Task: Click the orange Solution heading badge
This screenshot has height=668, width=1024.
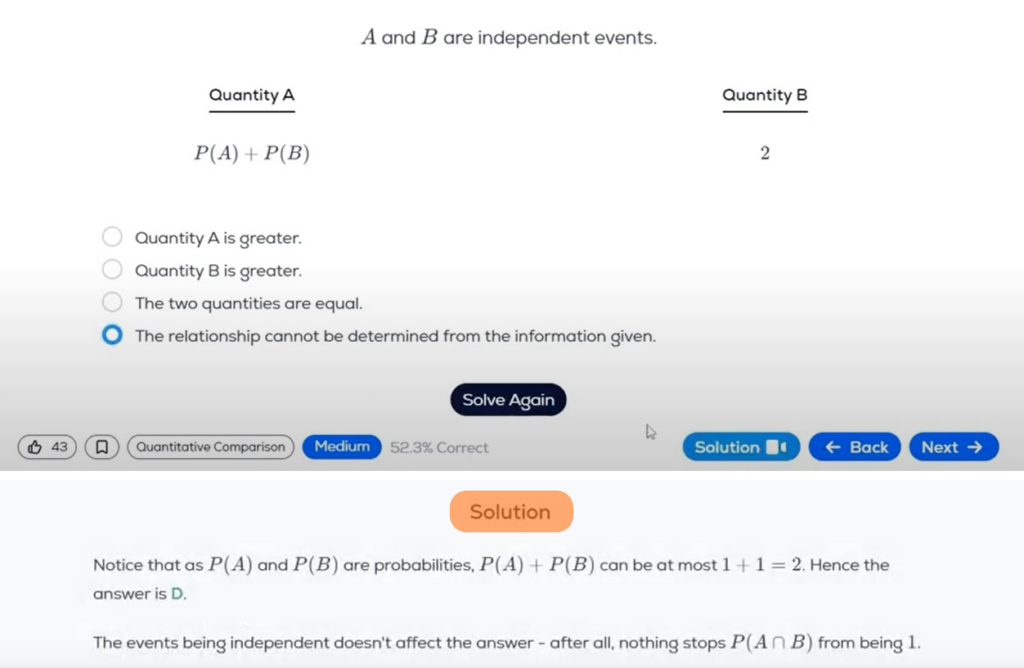Action: click(x=511, y=511)
